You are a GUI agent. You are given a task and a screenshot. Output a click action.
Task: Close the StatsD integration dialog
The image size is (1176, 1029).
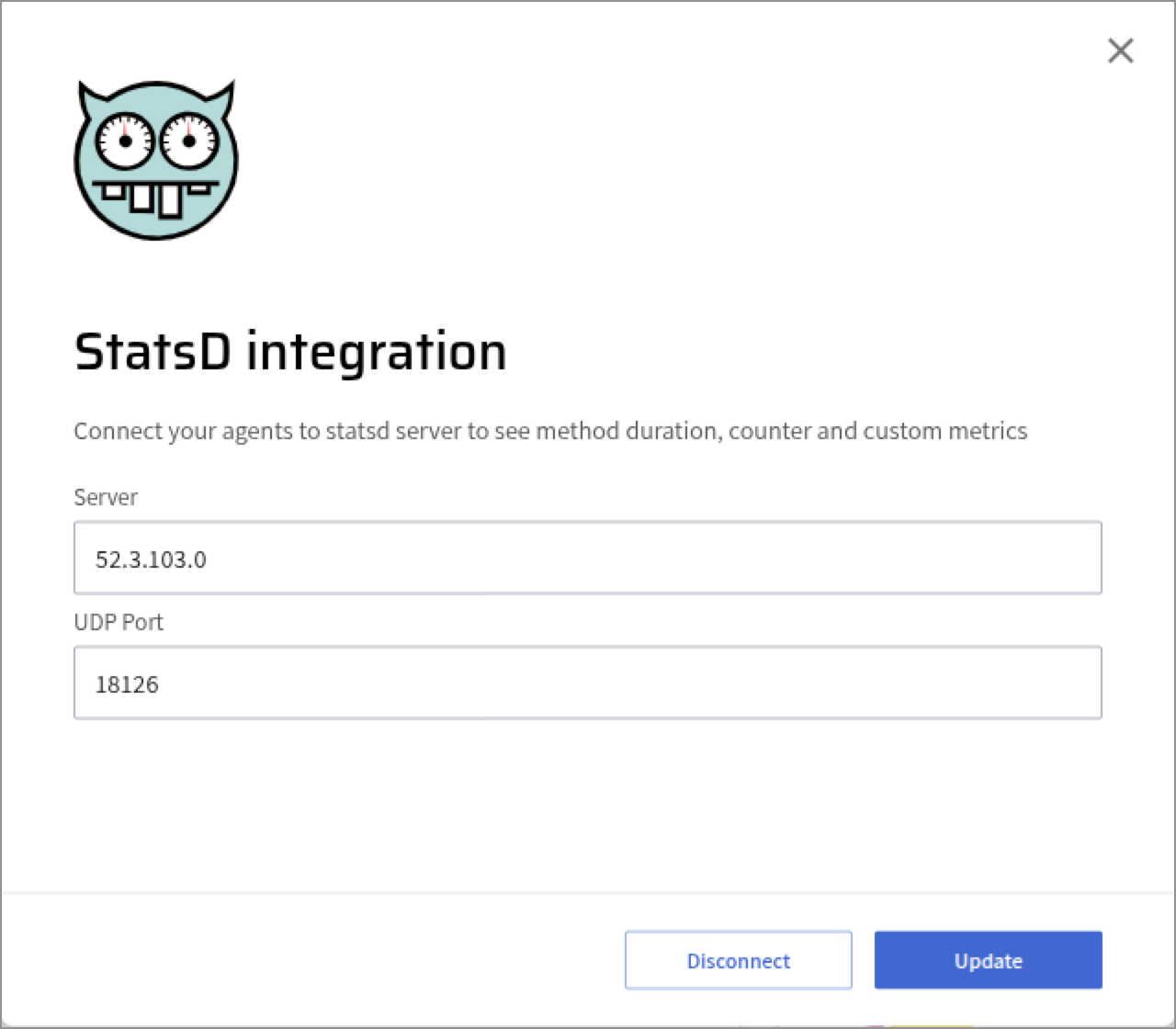[x=1120, y=51]
